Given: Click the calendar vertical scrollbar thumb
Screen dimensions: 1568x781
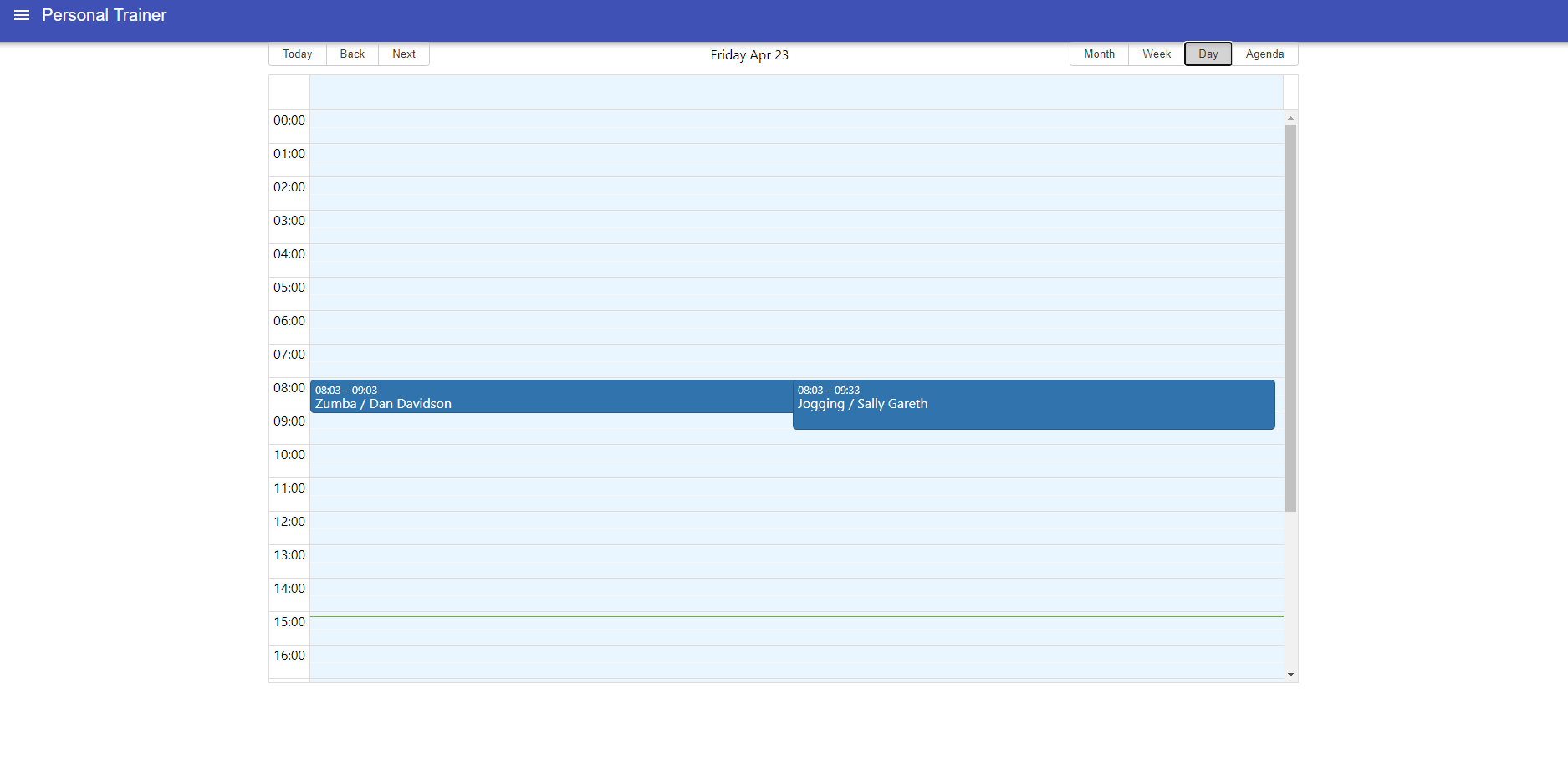Looking at the screenshot, I should point(1291,318).
